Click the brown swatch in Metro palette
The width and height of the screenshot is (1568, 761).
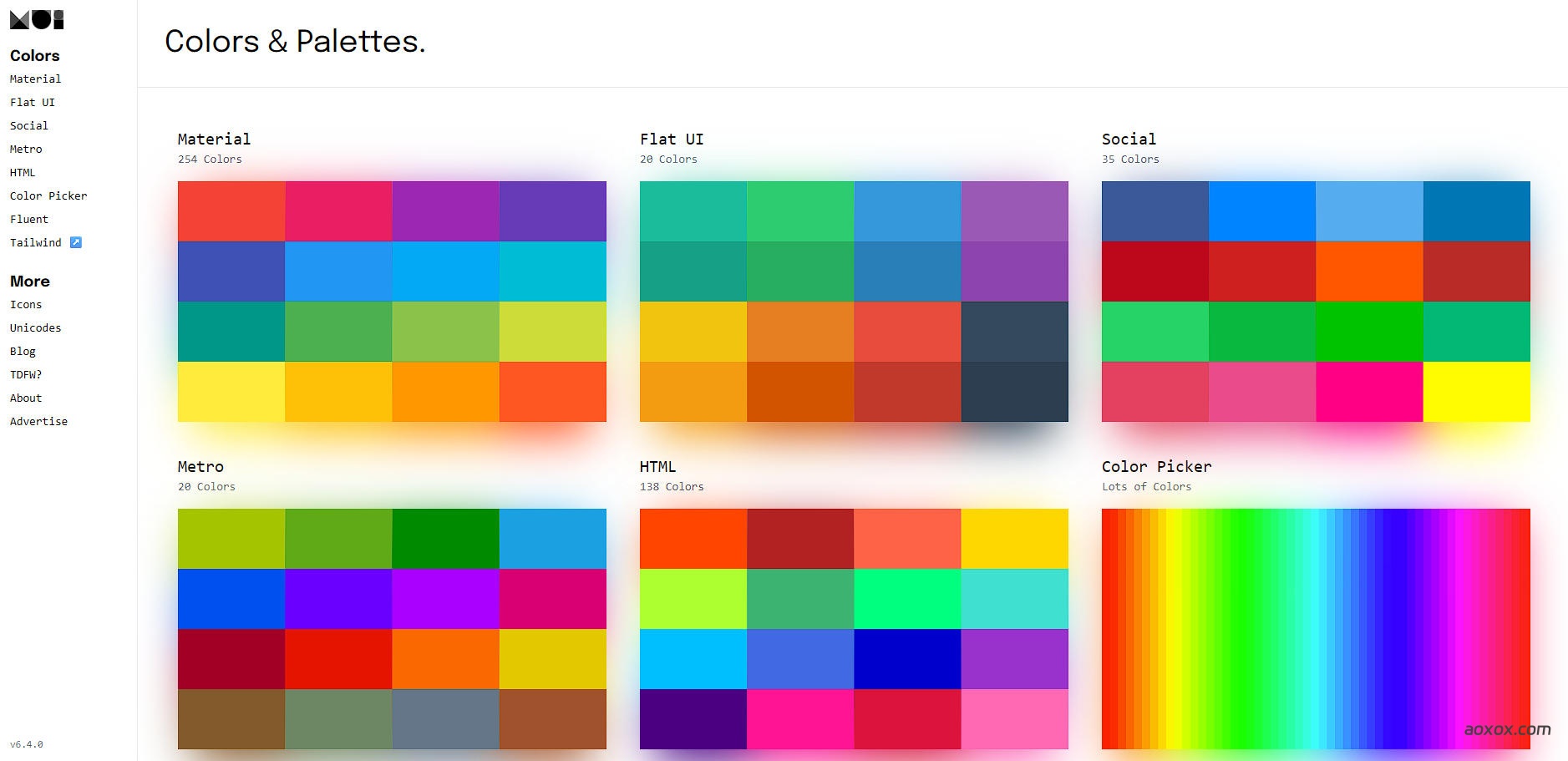pyautogui.click(x=231, y=718)
